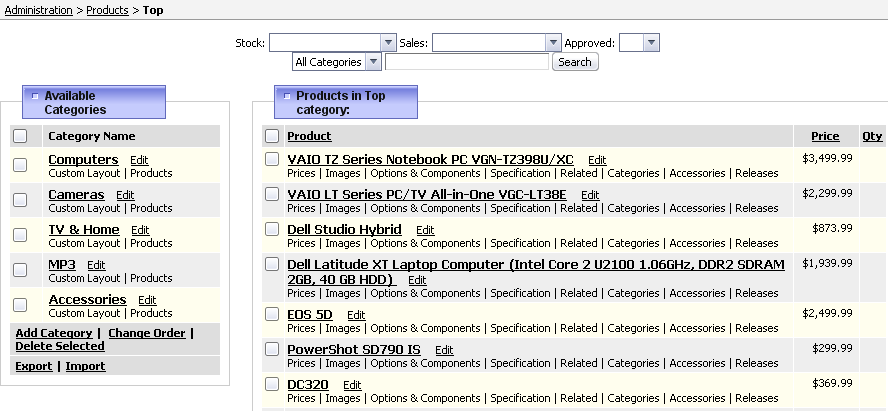Open the TV & Home category
Screen dimensions: 888x411
click(x=84, y=230)
